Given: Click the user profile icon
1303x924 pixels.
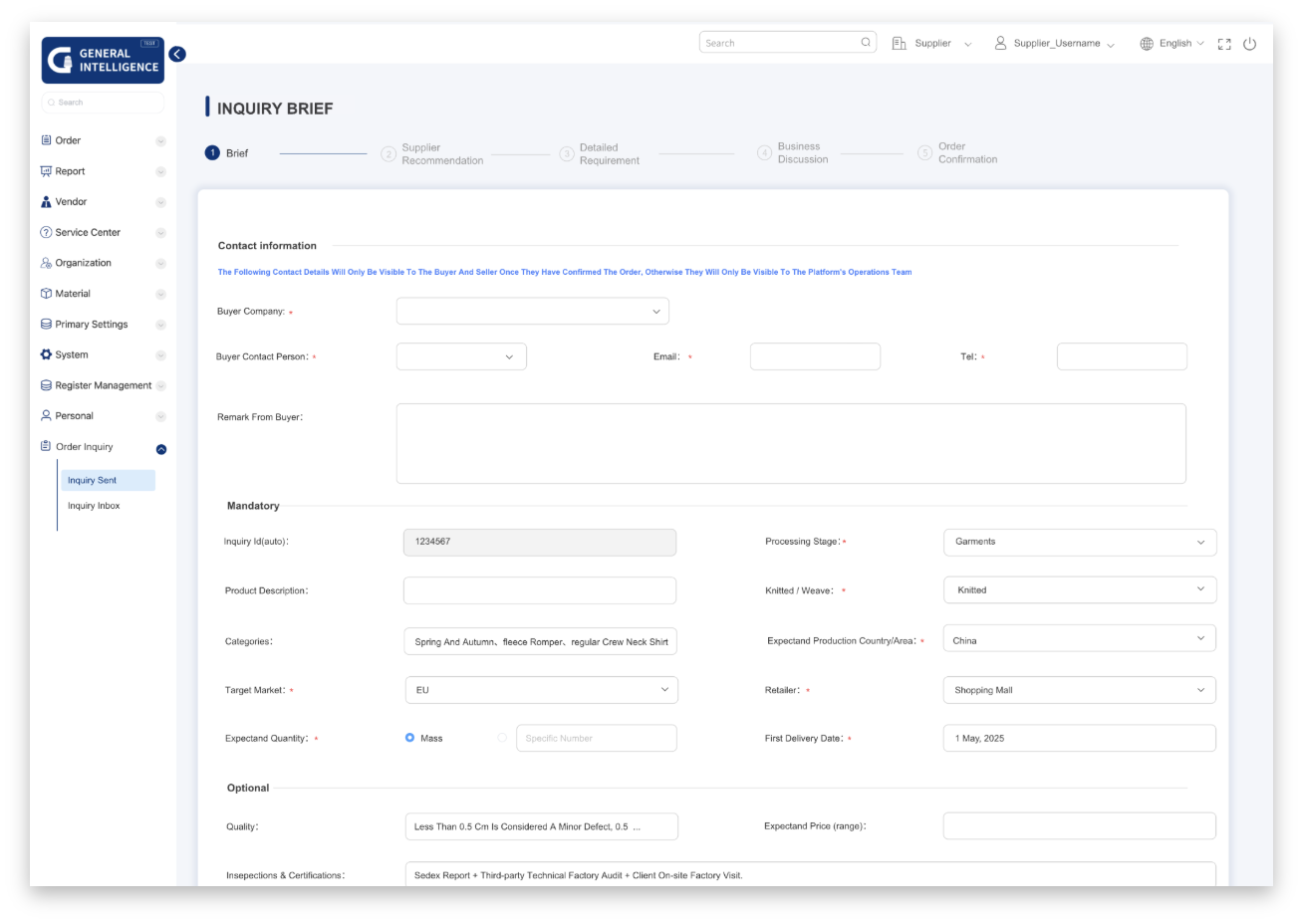Looking at the screenshot, I should click(1000, 43).
